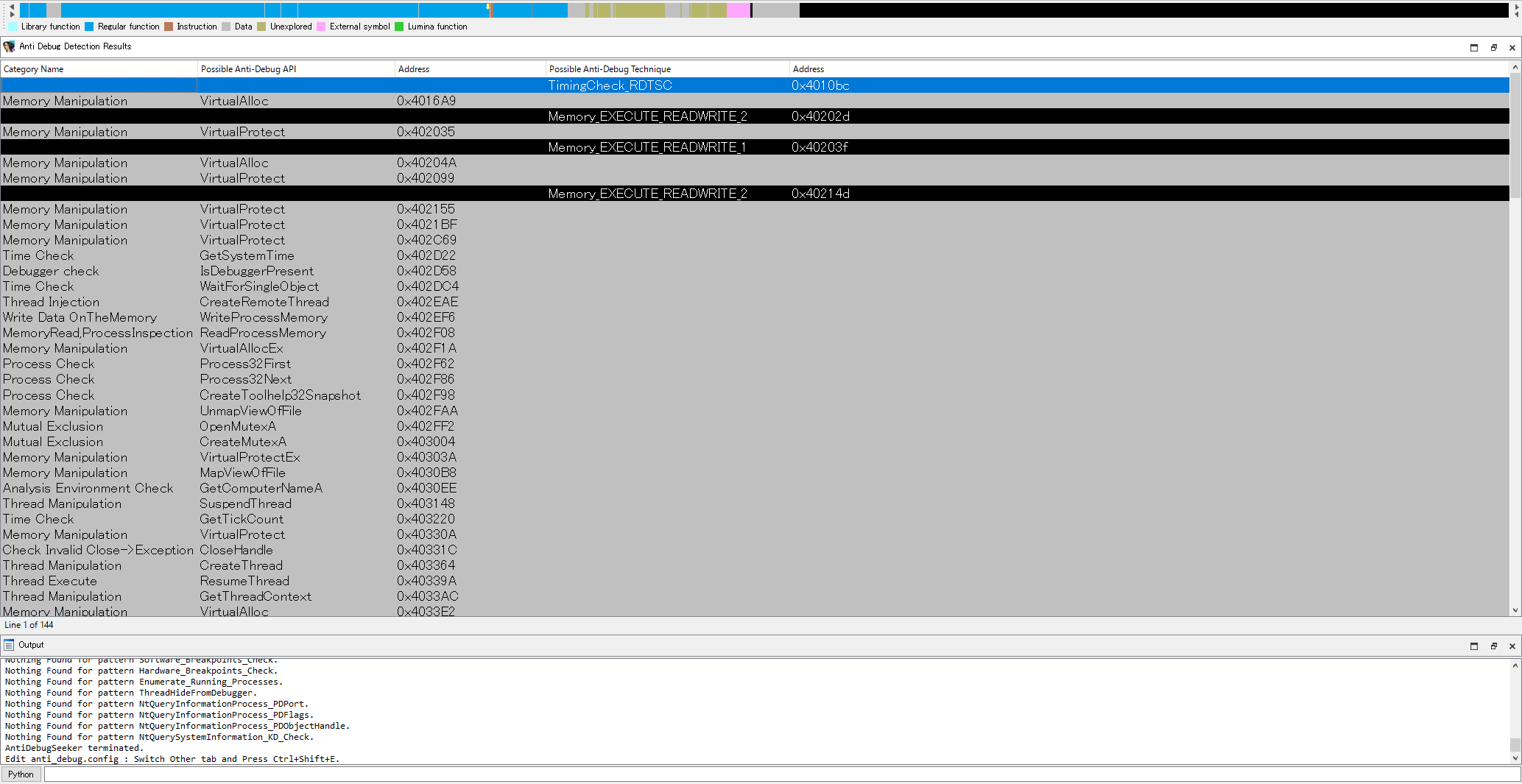
Task: Select the WaitForSingleObject row
Action: (x=755, y=286)
